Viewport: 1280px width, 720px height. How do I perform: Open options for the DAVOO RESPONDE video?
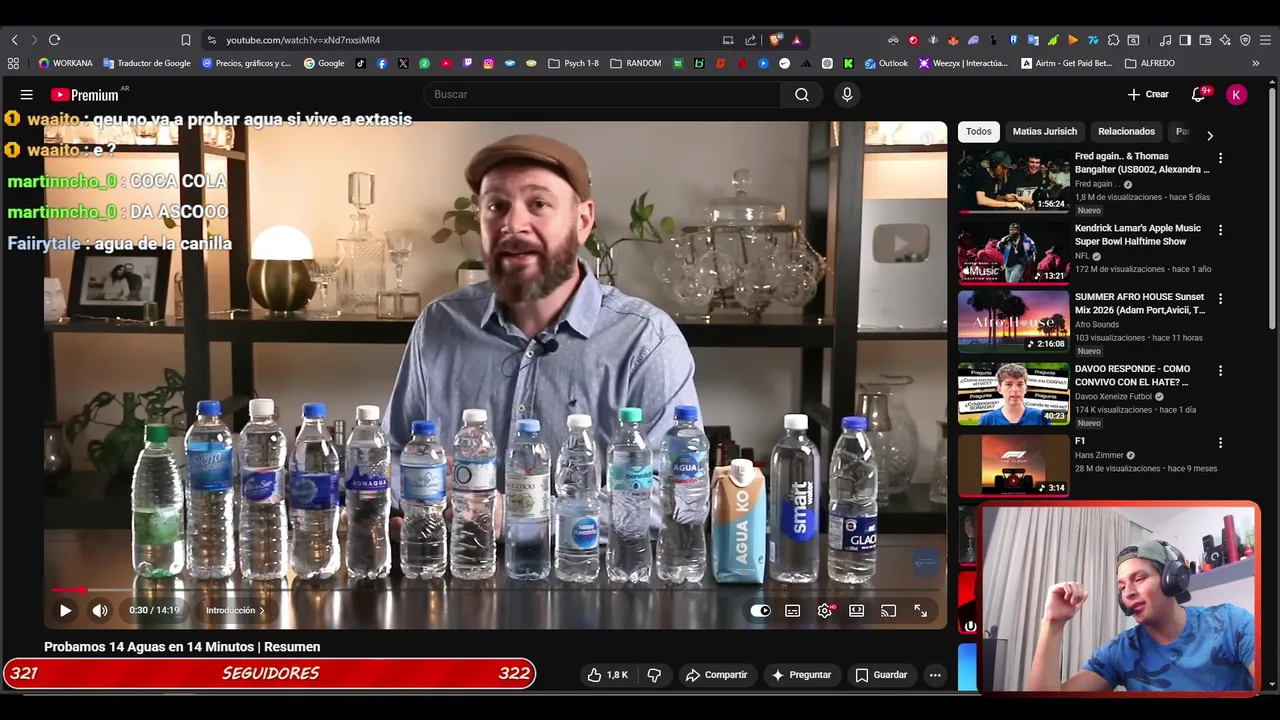tap(1220, 371)
